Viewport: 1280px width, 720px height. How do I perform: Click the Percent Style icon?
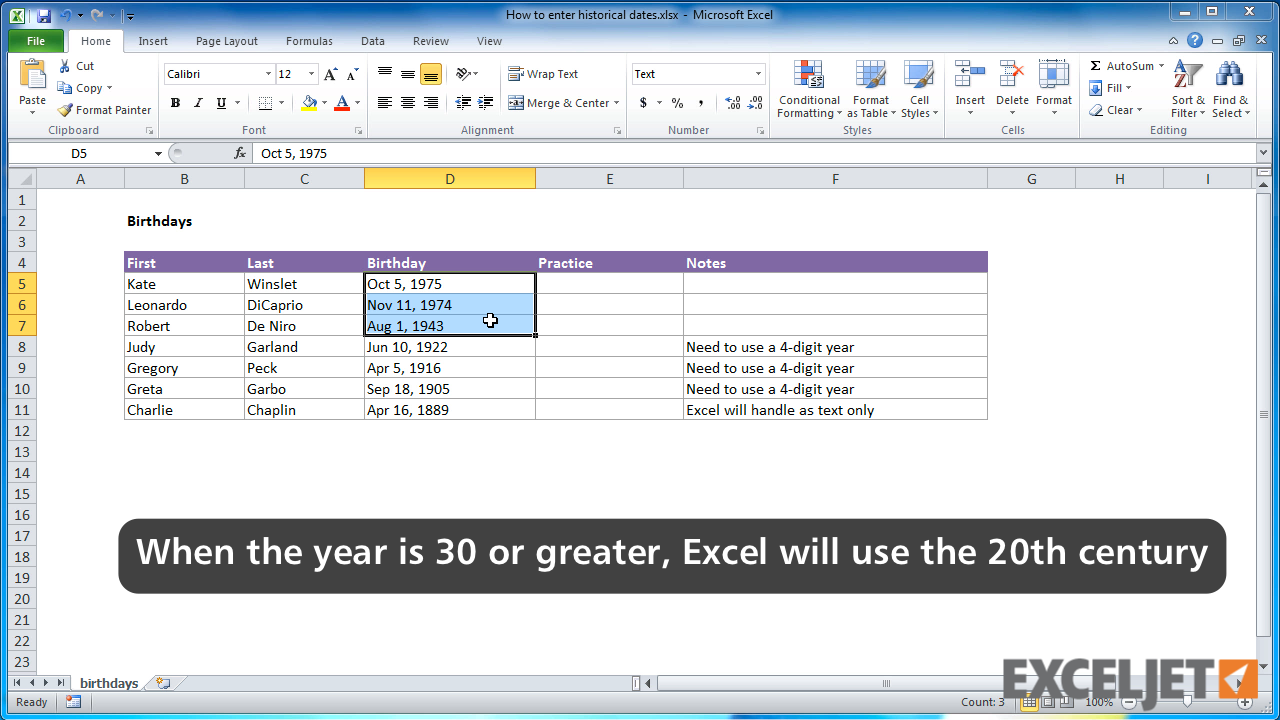(x=677, y=103)
